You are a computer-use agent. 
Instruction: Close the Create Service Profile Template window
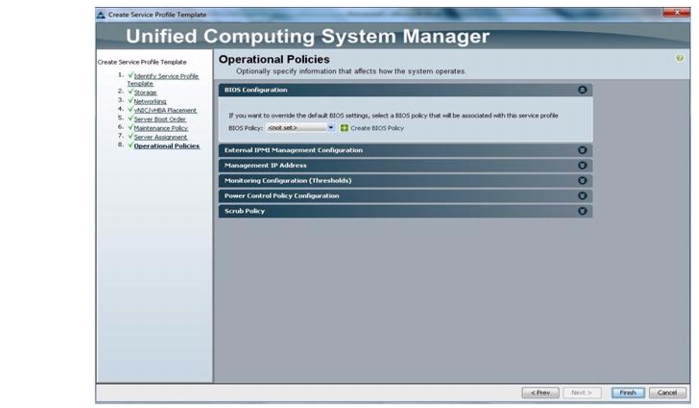(x=677, y=12)
